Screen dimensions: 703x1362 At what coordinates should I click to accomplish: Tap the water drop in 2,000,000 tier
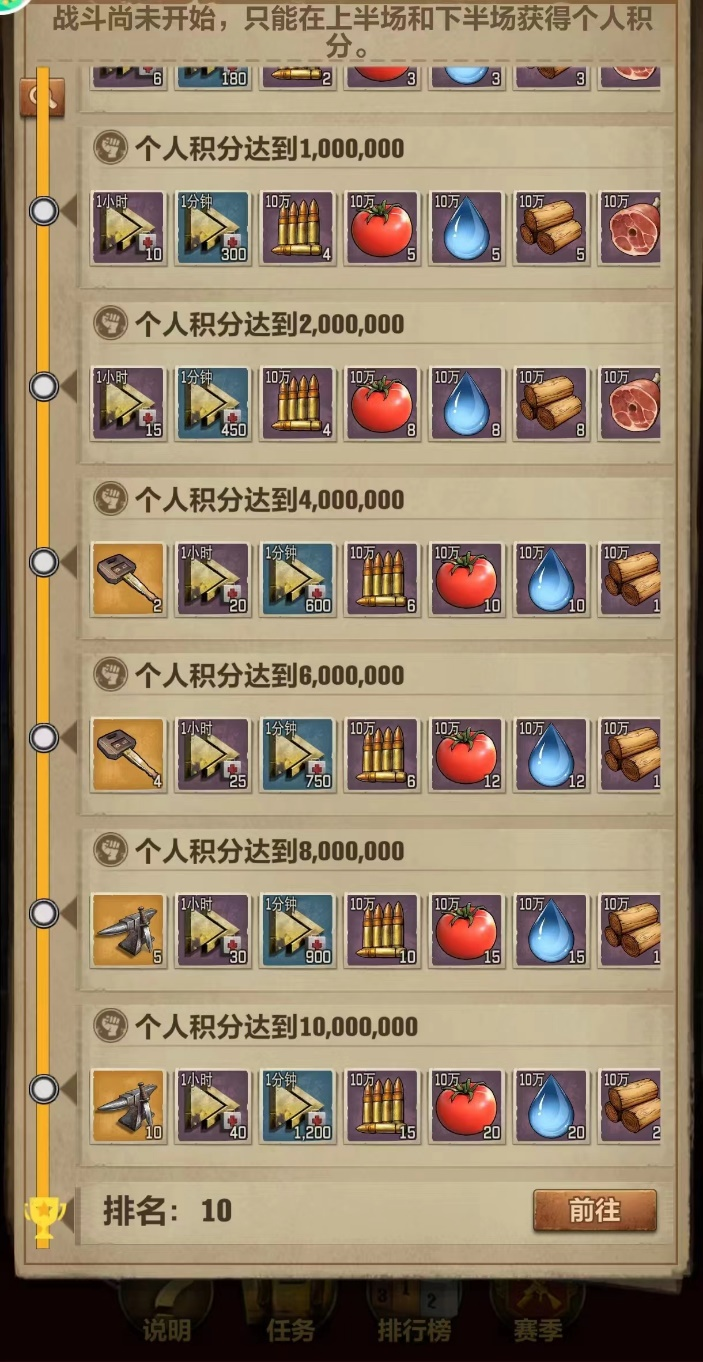click(466, 403)
